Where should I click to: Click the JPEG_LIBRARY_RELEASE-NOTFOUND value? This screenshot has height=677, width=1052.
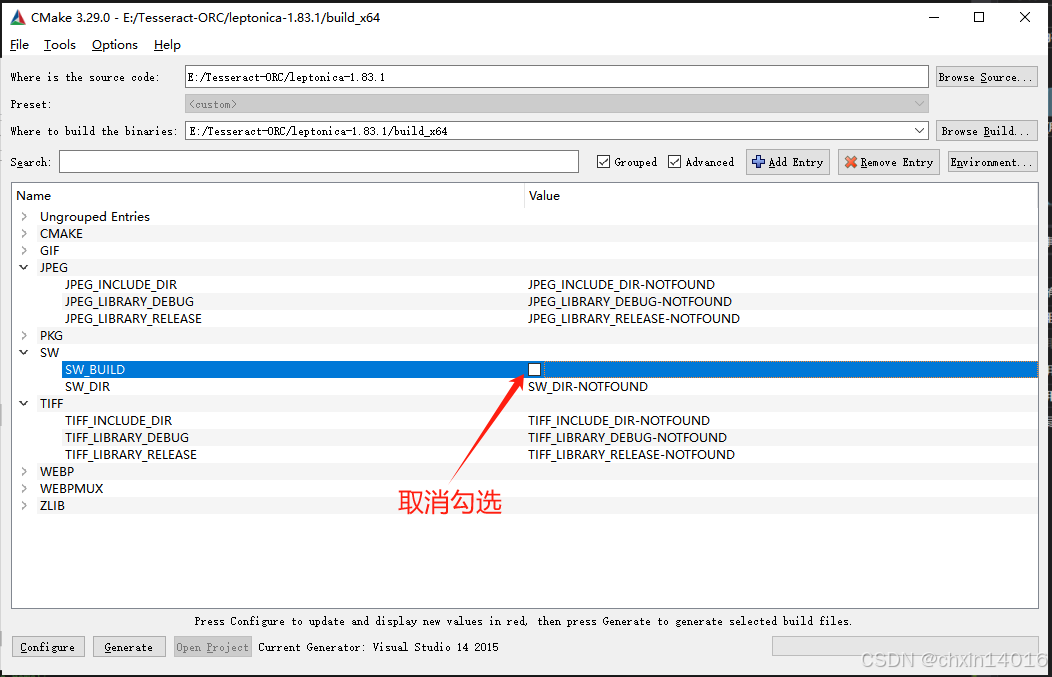pyautogui.click(x=634, y=319)
